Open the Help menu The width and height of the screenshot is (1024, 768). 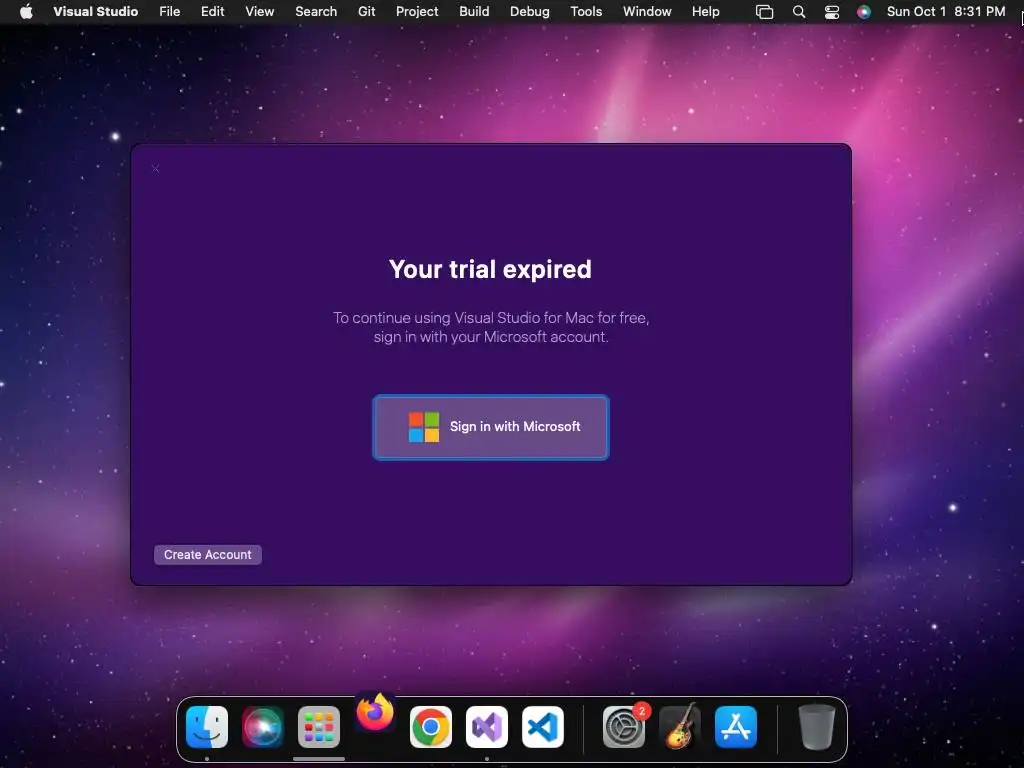(x=705, y=11)
